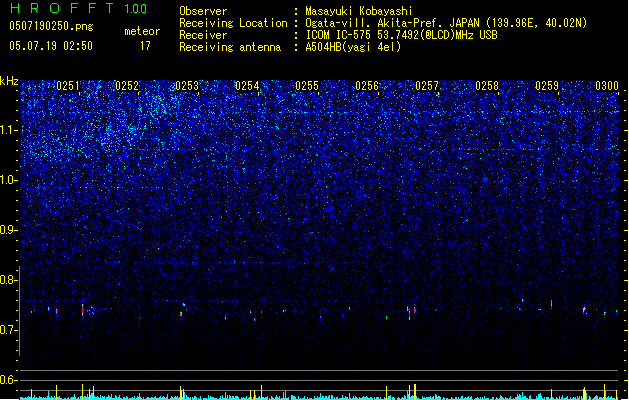Click the HROFFT 1.0.0 title text
629x400 pixels.
pyautogui.click(x=79, y=8)
